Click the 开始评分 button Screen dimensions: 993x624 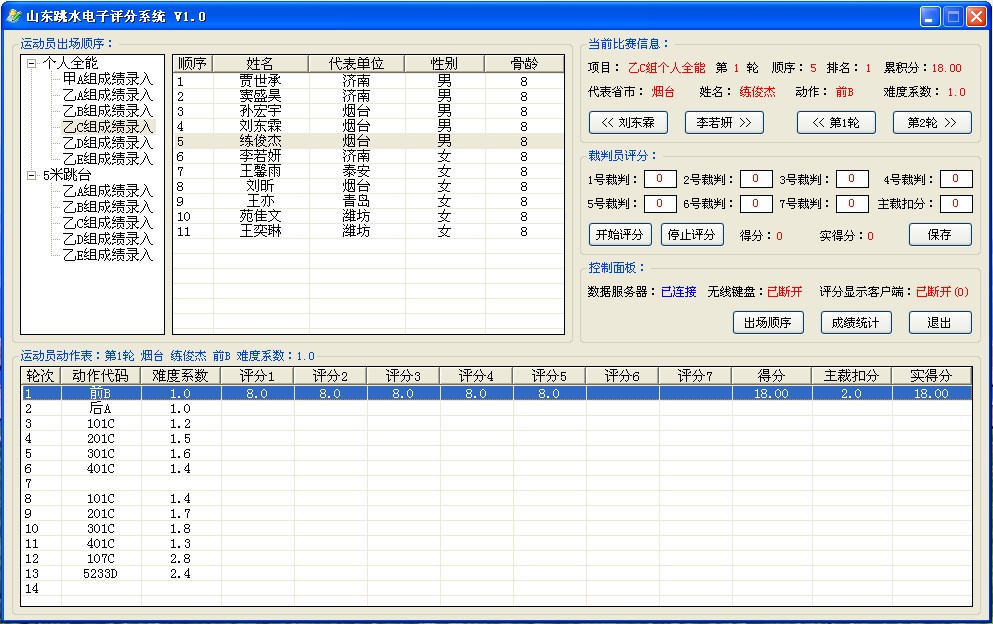620,234
